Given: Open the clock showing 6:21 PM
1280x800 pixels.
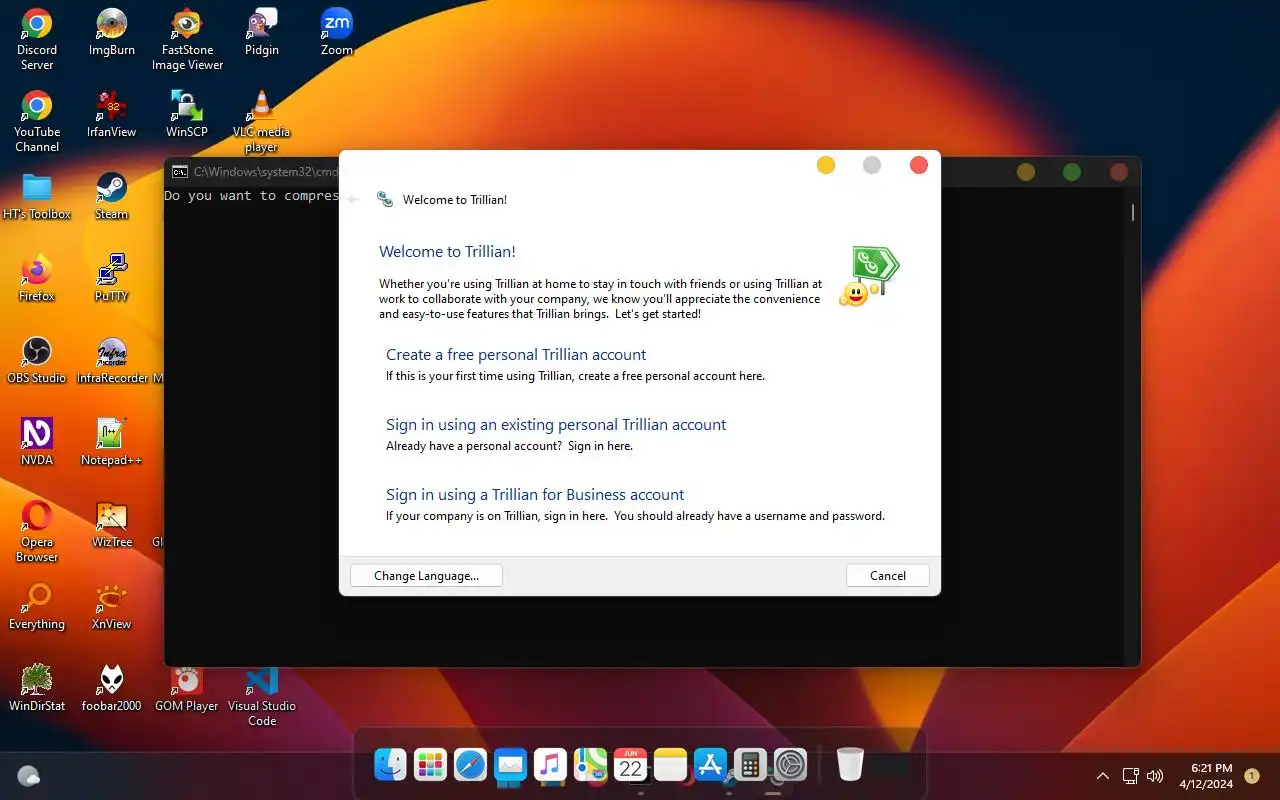Looking at the screenshot, I should 1205,775.
